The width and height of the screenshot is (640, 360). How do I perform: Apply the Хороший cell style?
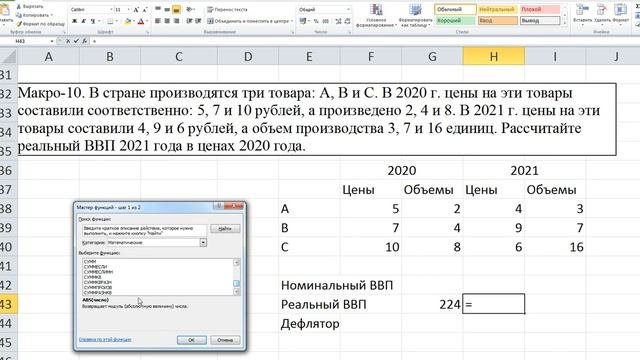(x=455, y=20)
